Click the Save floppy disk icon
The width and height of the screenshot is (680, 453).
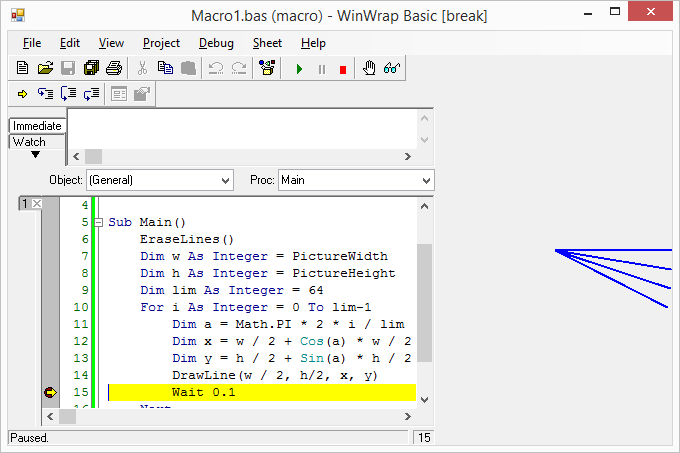click(68, 68)
